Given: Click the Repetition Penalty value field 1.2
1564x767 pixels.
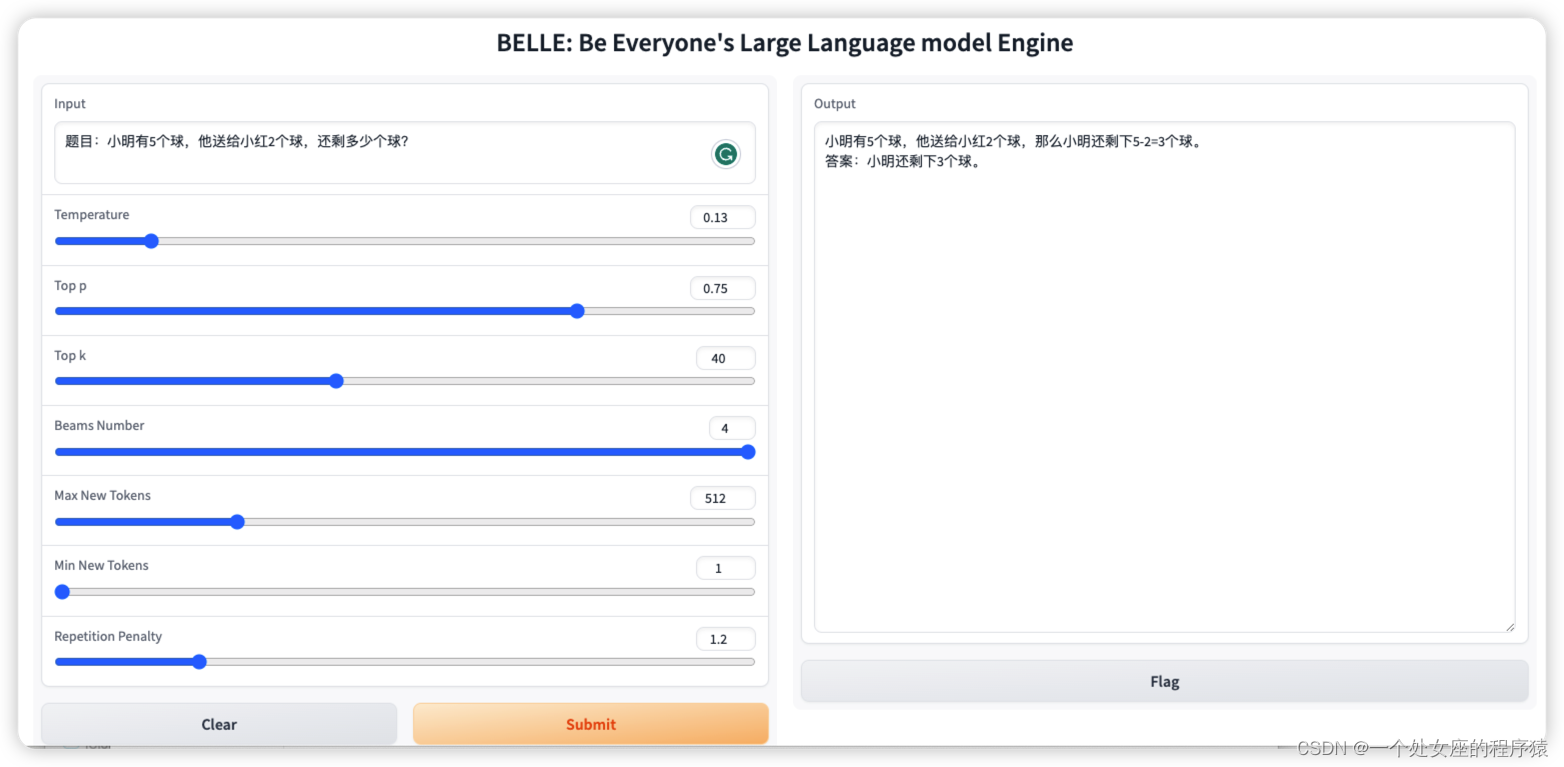Looking at the screenshot, I should pos(726,639).
